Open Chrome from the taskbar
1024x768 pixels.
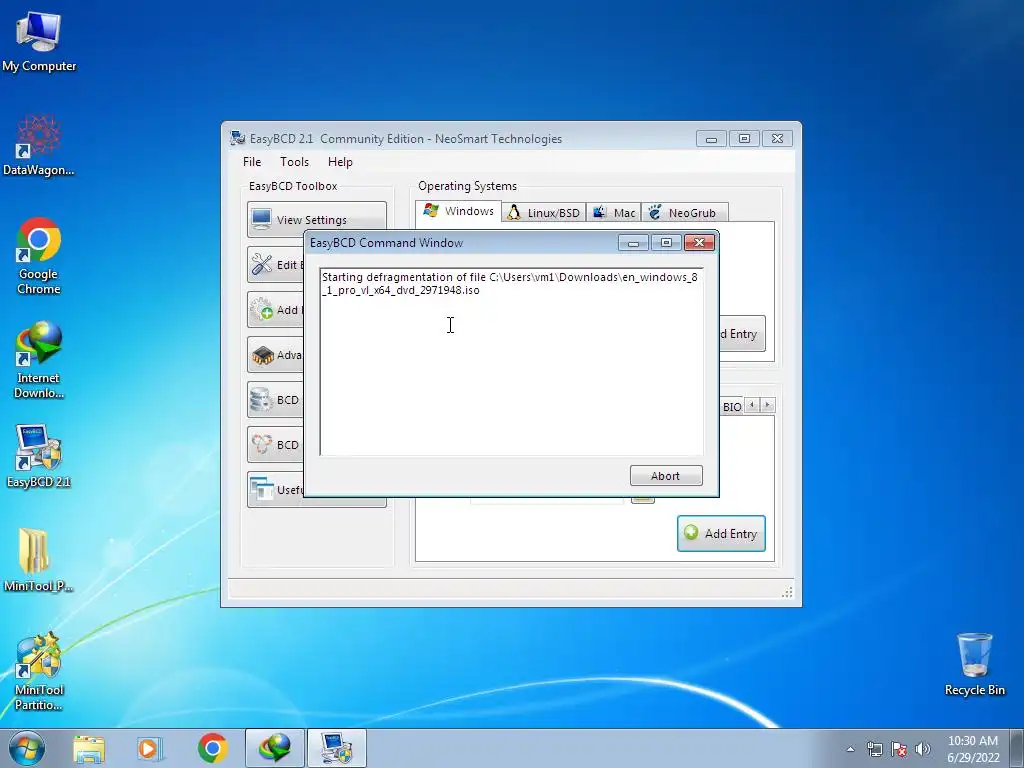(213, 748)
